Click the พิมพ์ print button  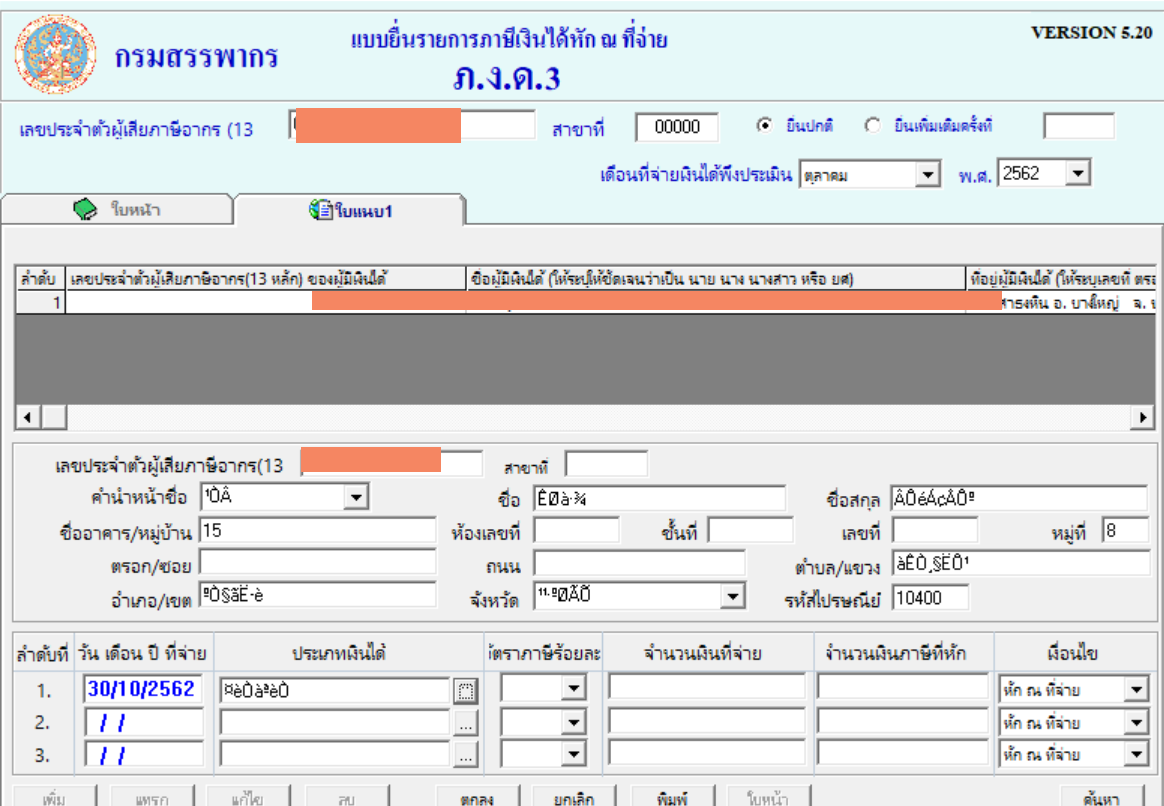tap(673, 797)
